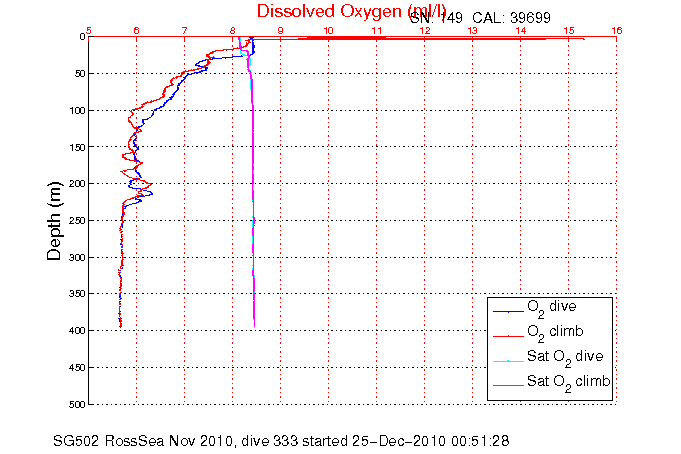Click the x-axis tick label 8
The image size is (681, 454).
tap(232, 30)
